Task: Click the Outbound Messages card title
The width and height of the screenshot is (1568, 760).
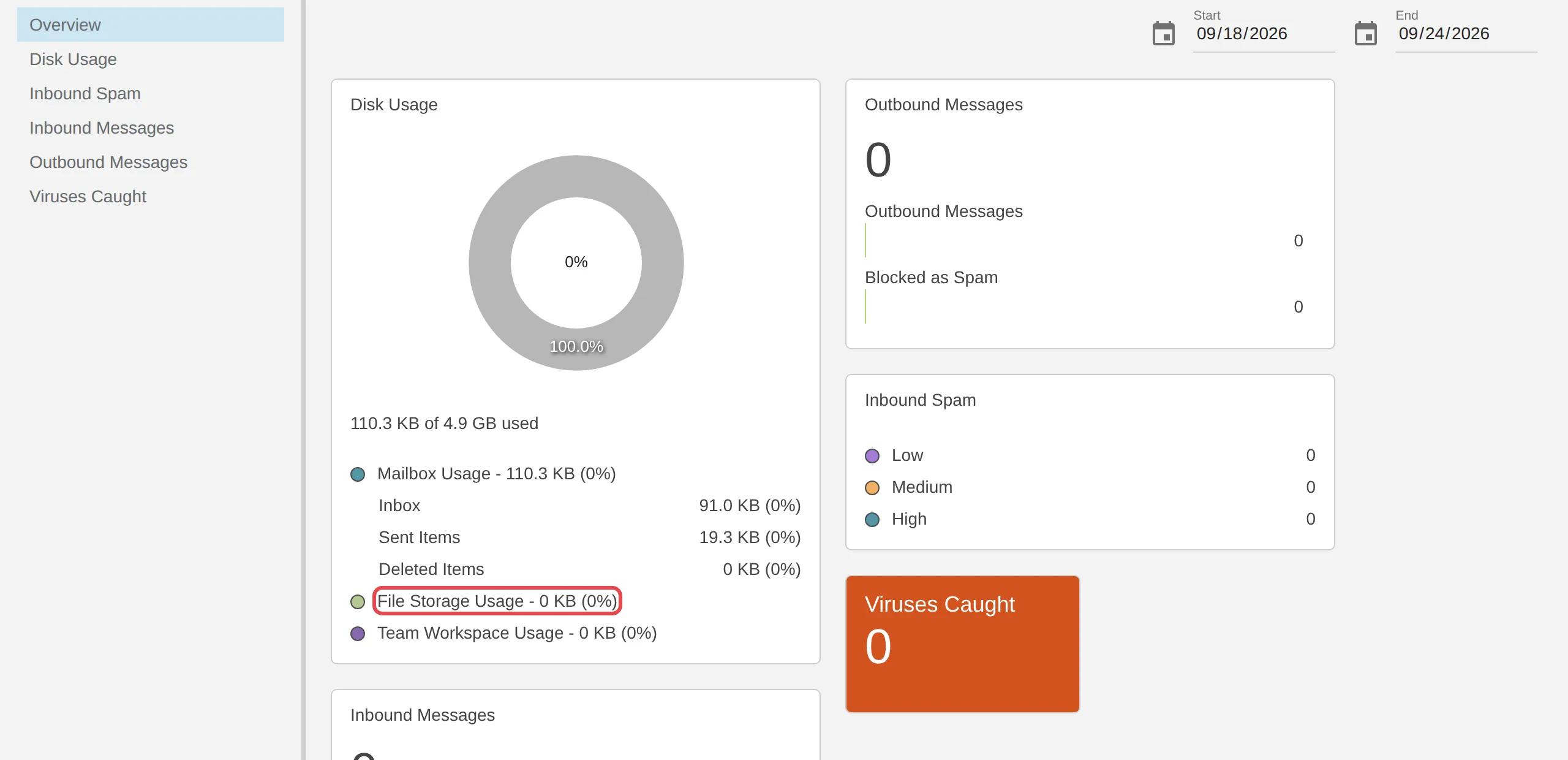Action: [x=943, y=105]
